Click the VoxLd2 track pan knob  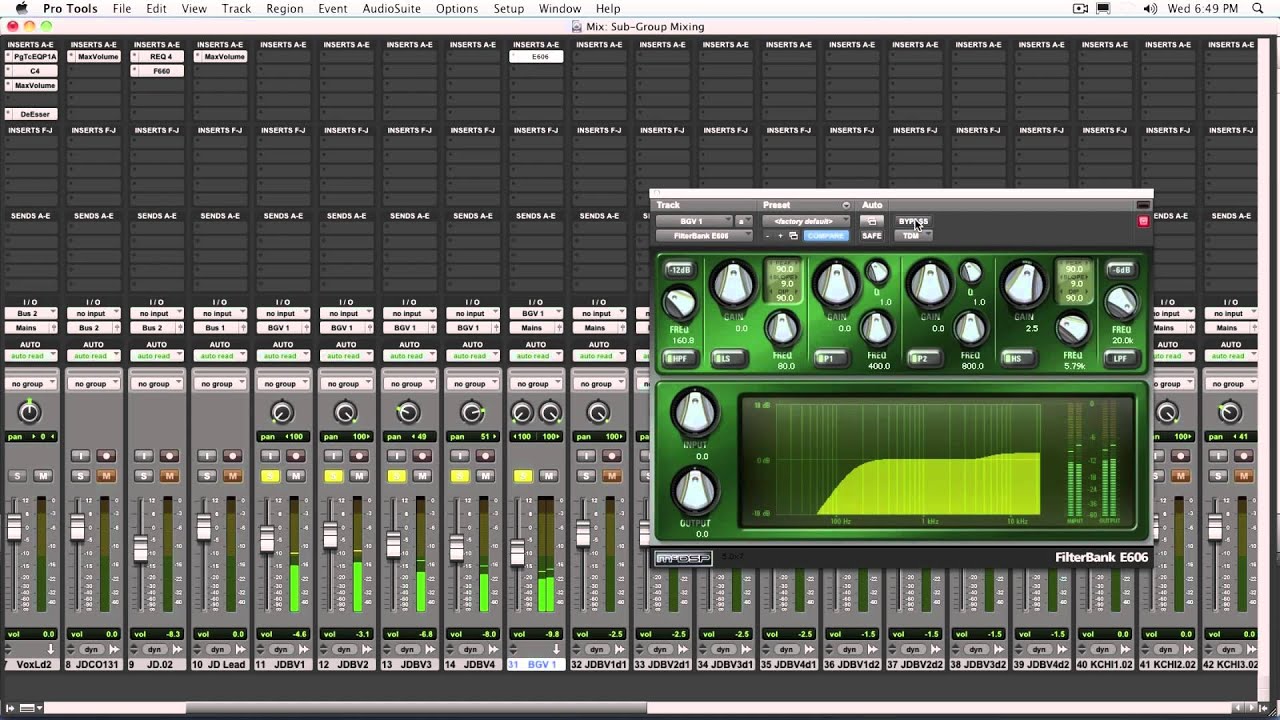[30, 412]
